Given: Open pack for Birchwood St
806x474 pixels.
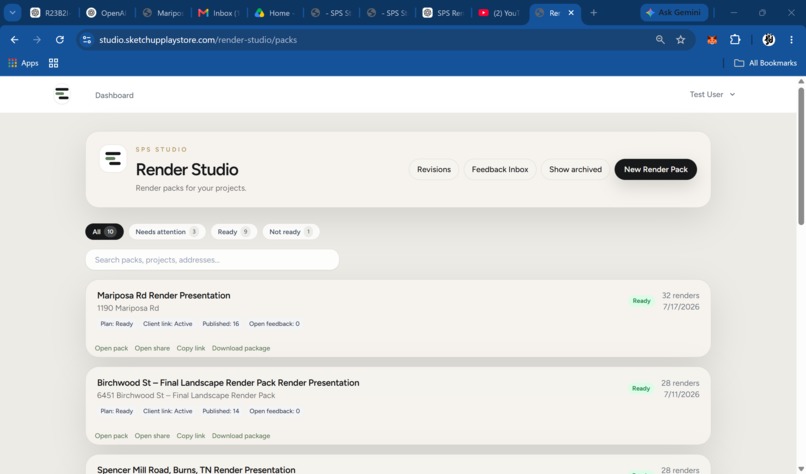Looking at the screenshot, I should 111,435.
